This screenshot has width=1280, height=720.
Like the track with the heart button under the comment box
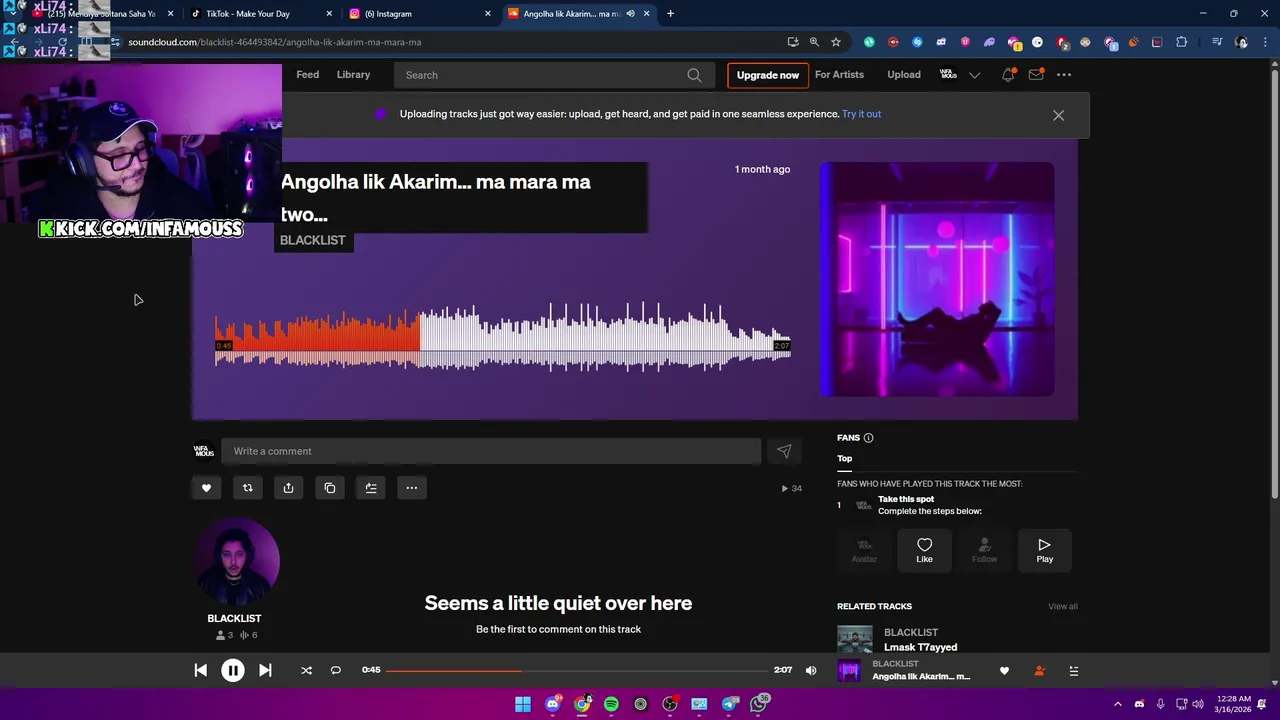(206, 488)
